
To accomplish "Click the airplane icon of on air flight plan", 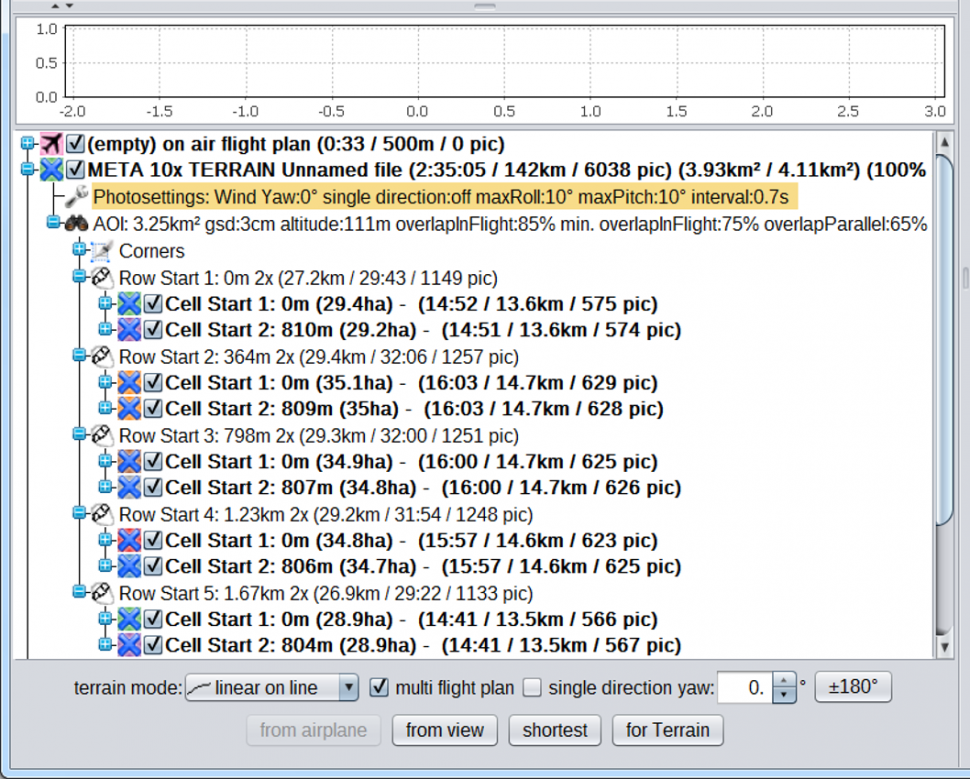I will click(x=50, y=144).
